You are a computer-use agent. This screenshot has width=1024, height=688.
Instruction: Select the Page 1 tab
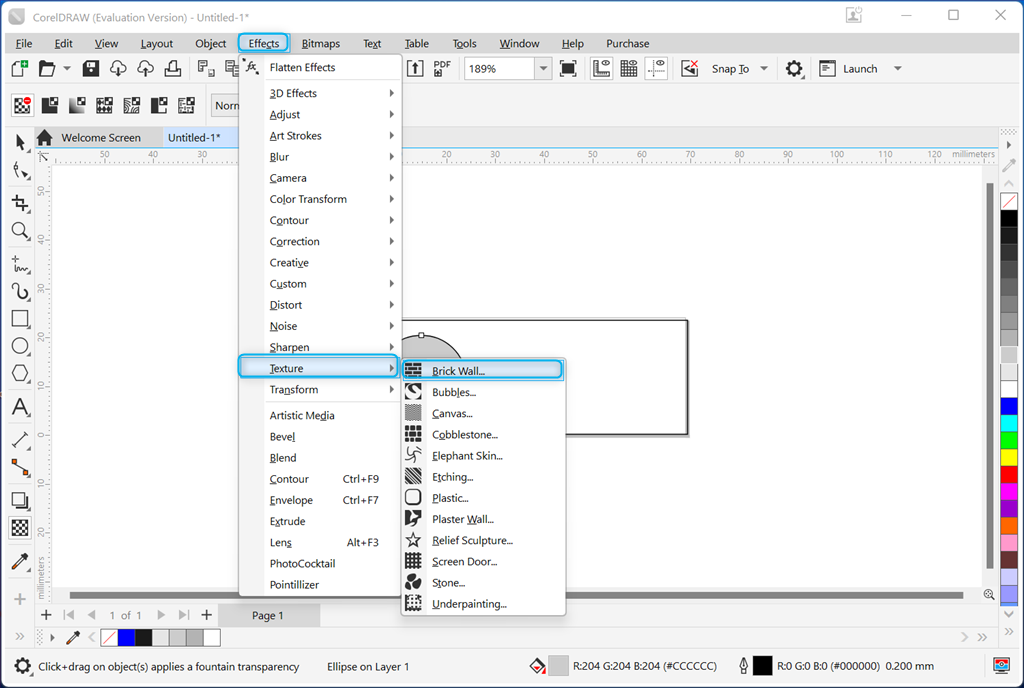click(x=268, y=616)
